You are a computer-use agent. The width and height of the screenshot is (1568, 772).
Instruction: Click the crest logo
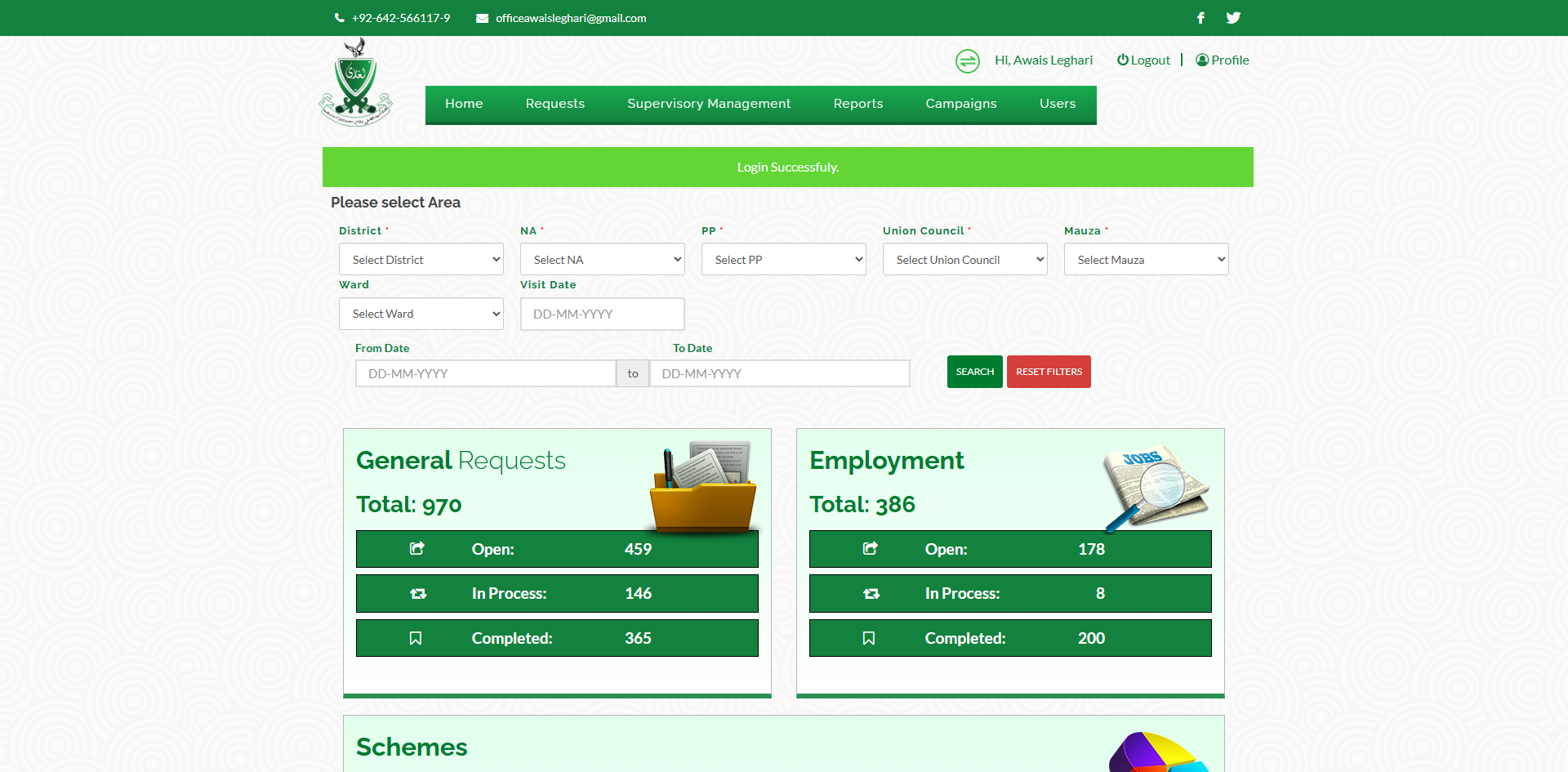click(355, 82)
